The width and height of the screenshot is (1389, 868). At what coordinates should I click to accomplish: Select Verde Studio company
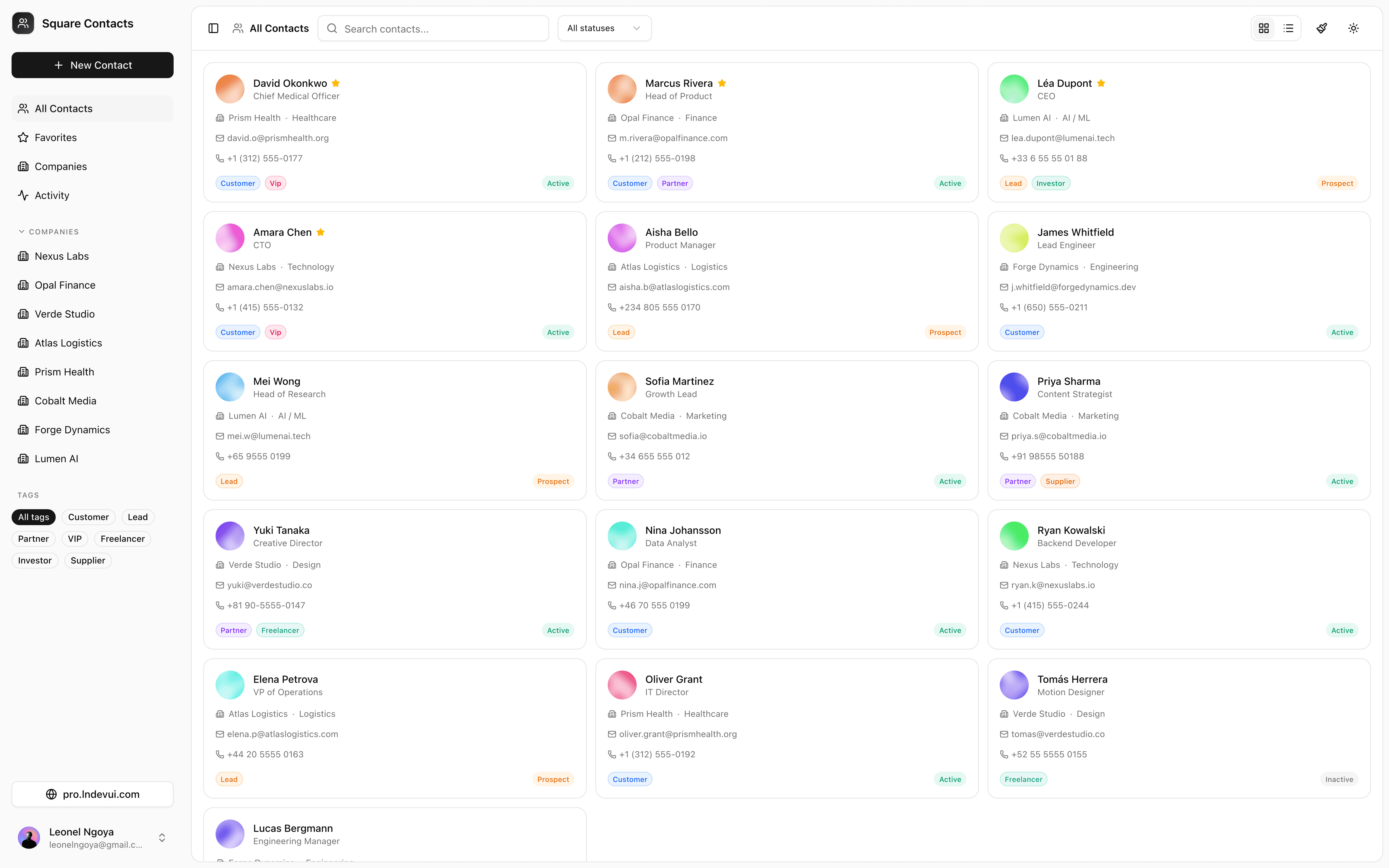[93, 314]
